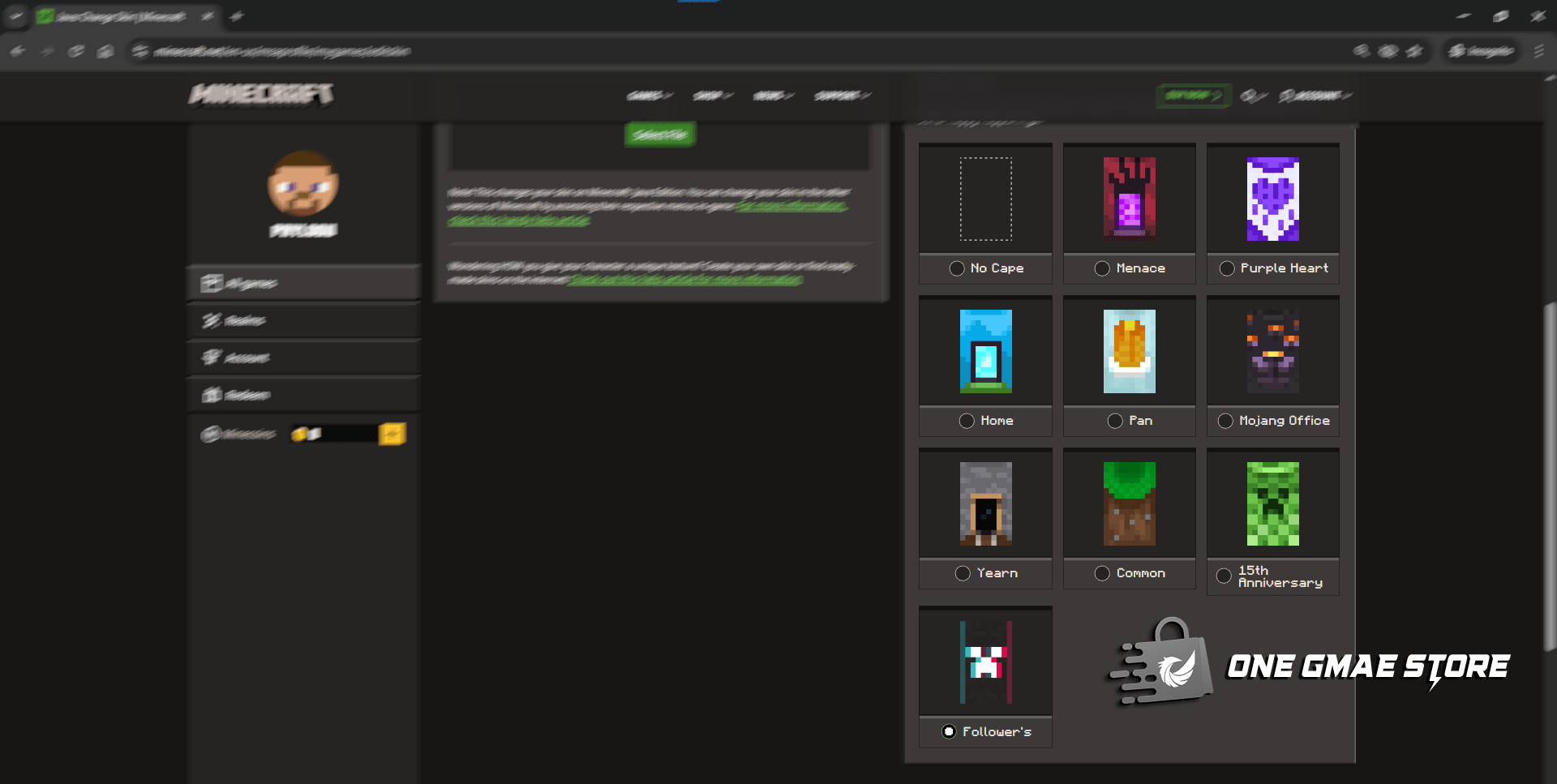Open a new browser tab with plus
This screenshot has width=1557, height=784.
click(x=237, y=16)
